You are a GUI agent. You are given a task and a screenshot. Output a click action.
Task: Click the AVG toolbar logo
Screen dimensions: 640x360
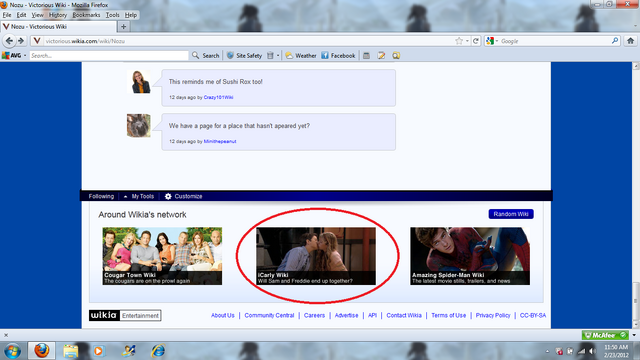pos(11,56)
